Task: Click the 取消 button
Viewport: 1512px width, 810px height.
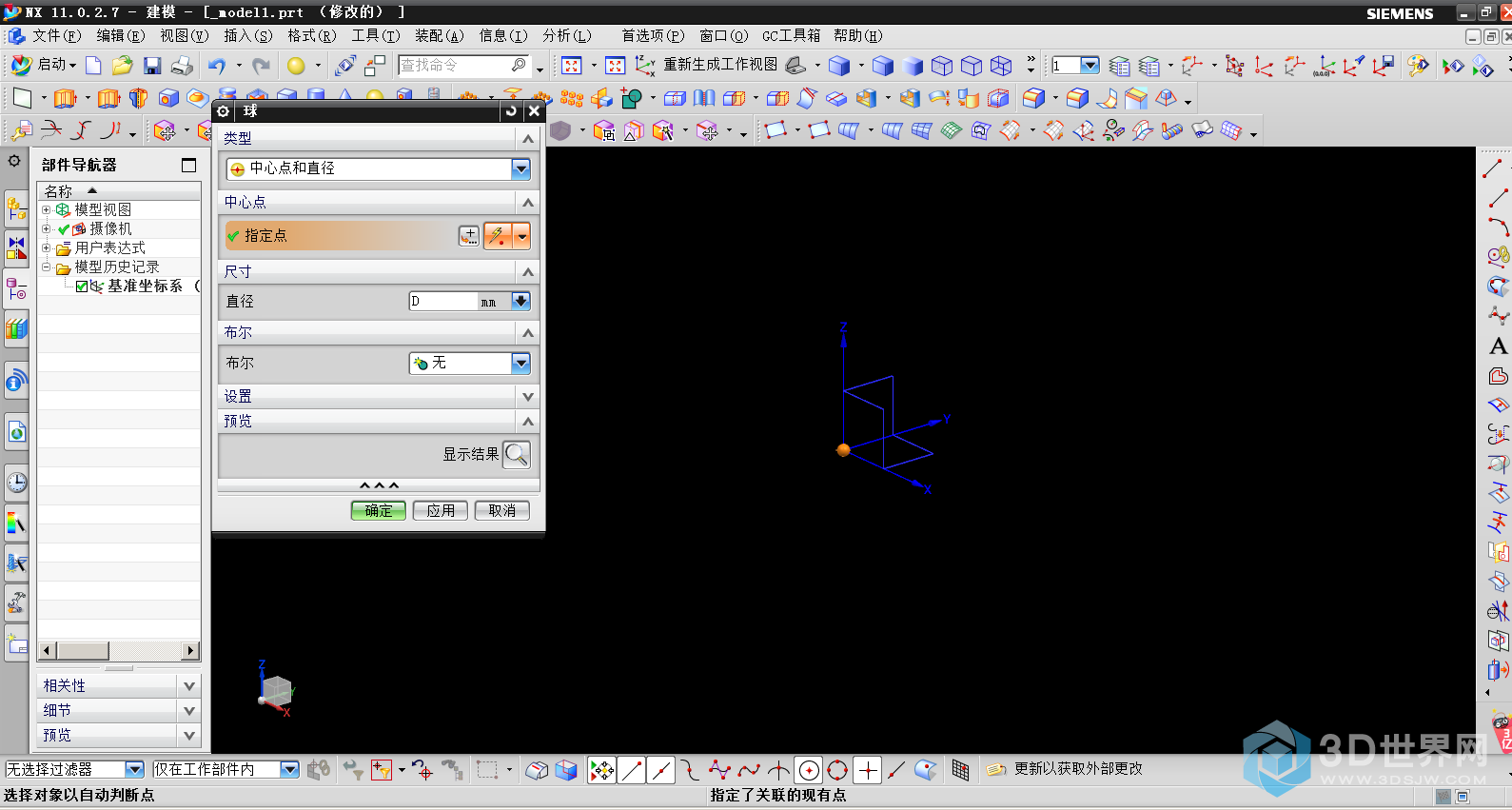Action: click(x=502, y=511)
